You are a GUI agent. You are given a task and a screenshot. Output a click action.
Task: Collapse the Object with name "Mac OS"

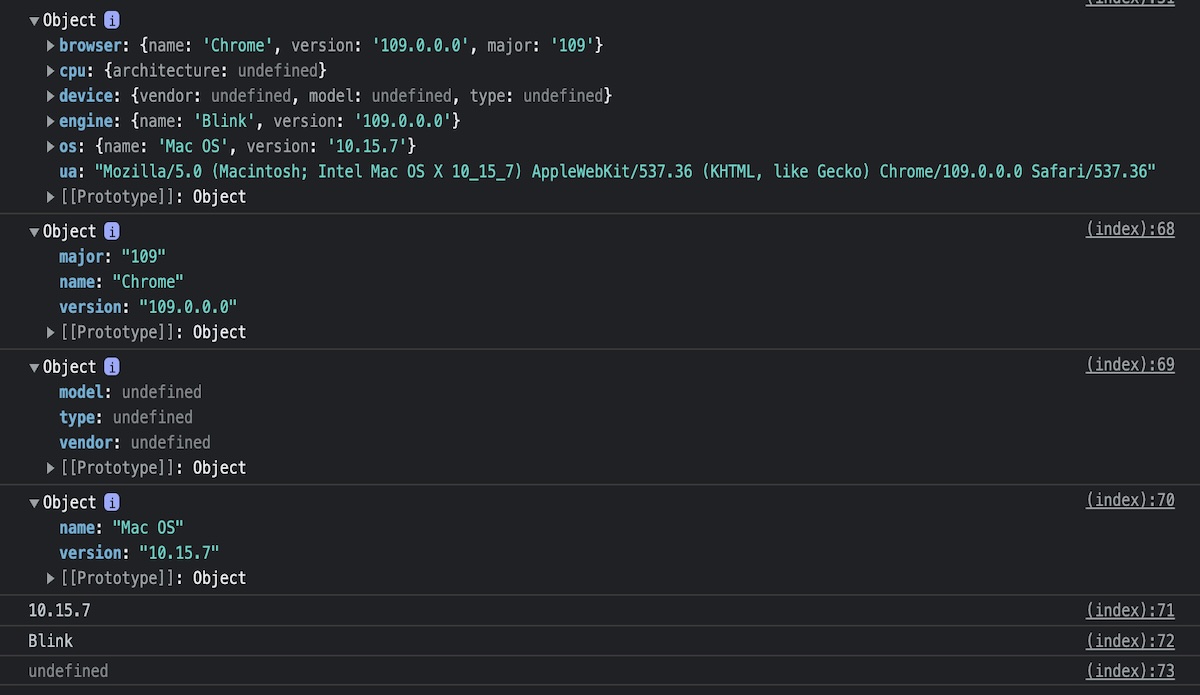(34, 503)
